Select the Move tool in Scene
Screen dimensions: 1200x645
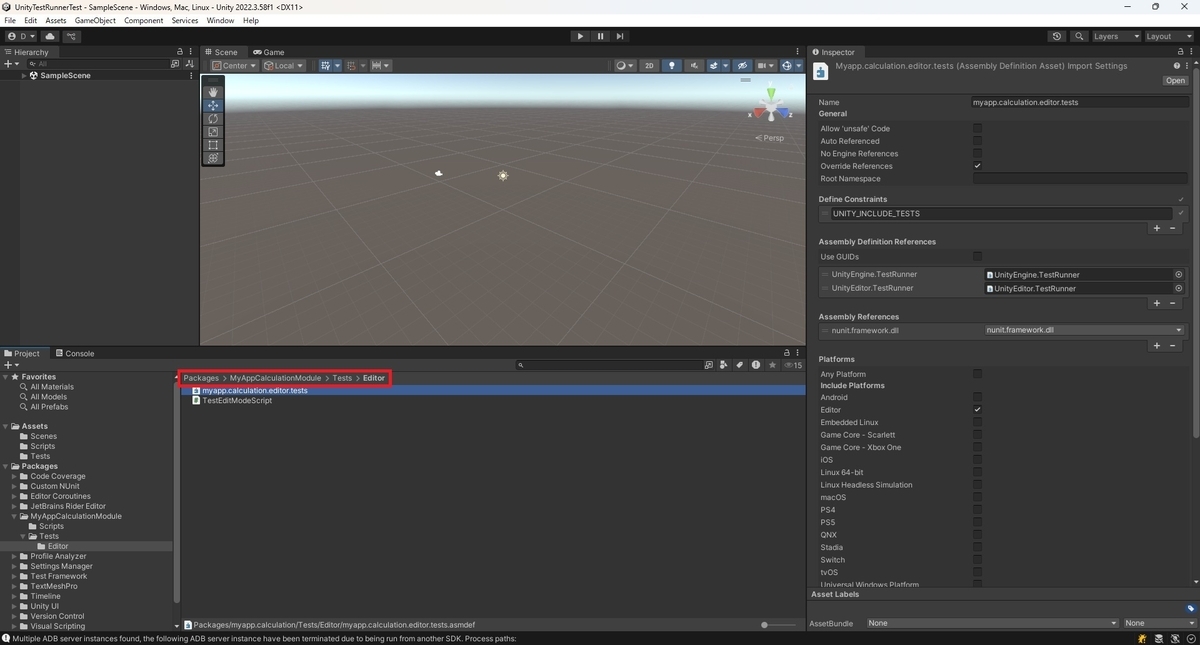tap(213, 105)
